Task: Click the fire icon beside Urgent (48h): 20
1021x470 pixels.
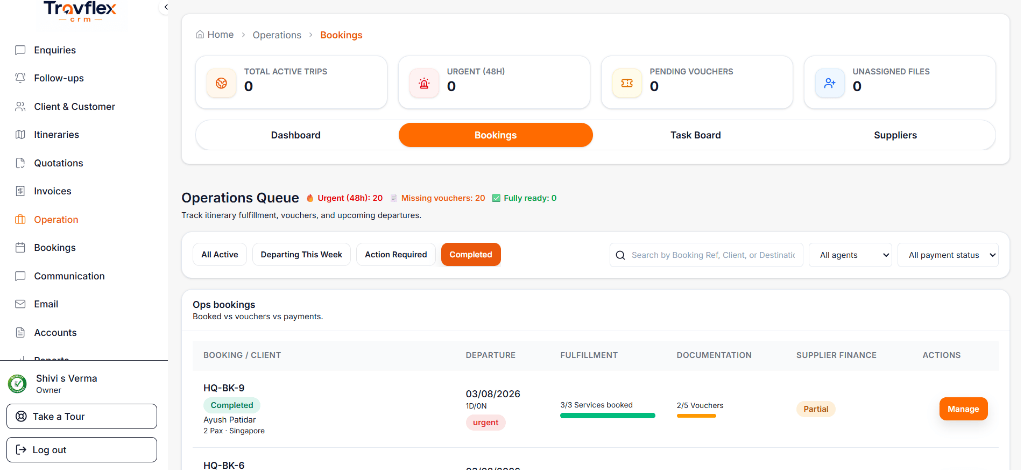Action: pos(310,198)
